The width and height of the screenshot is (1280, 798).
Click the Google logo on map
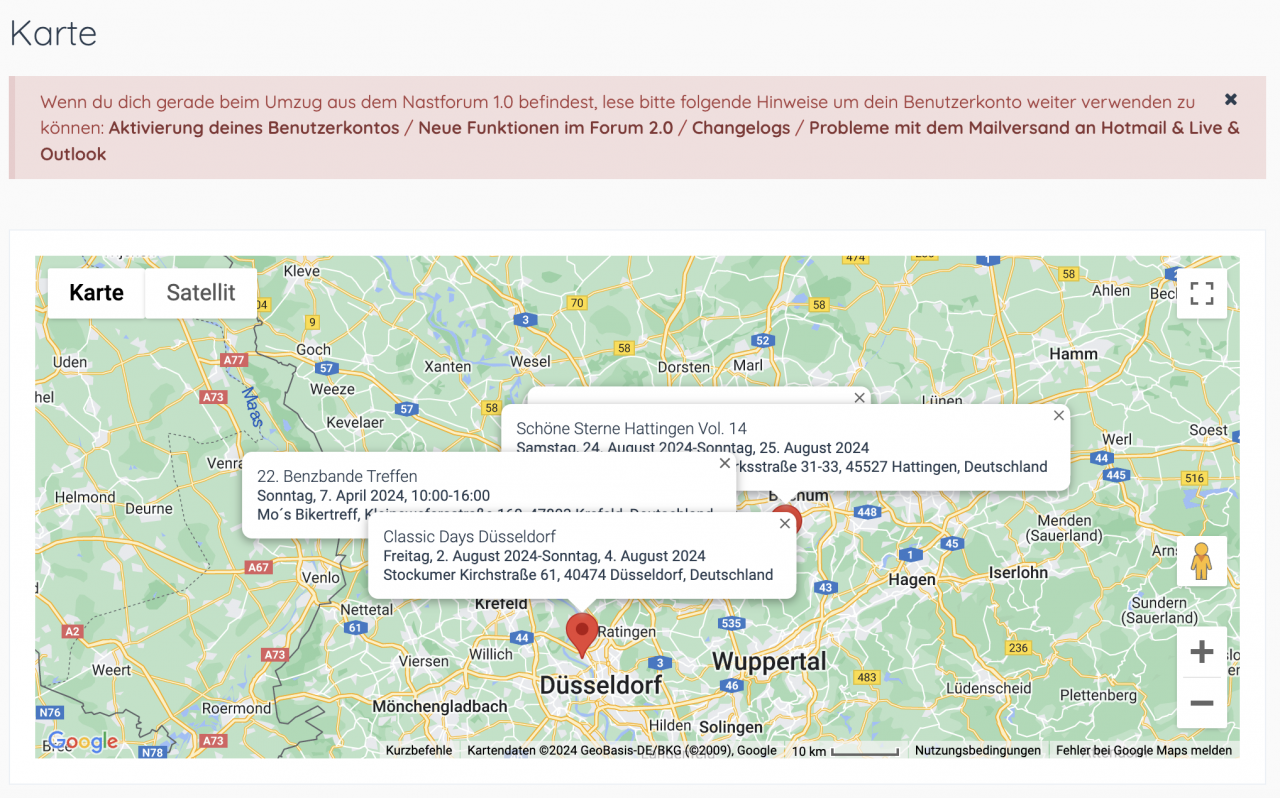coord(82,742)
